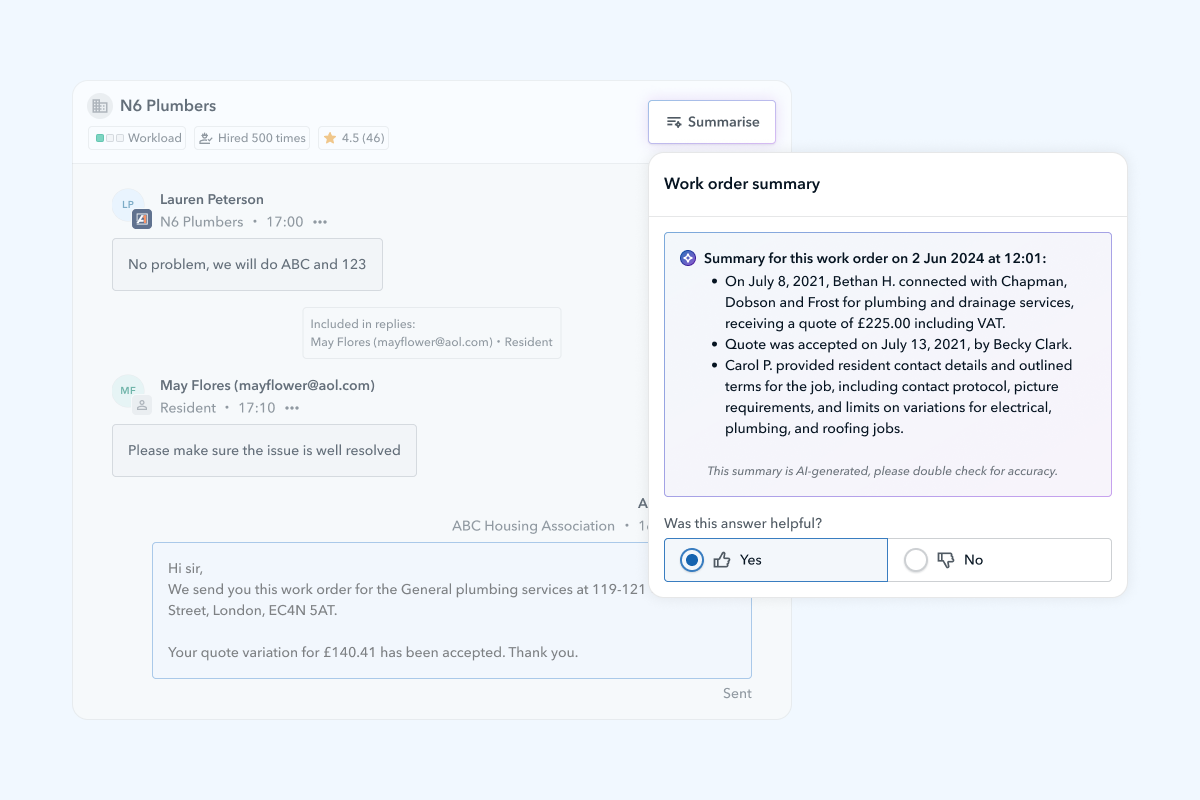Click the Summarise button
The width and height of the screenshot is (1200, 800).
pos(712,121)
